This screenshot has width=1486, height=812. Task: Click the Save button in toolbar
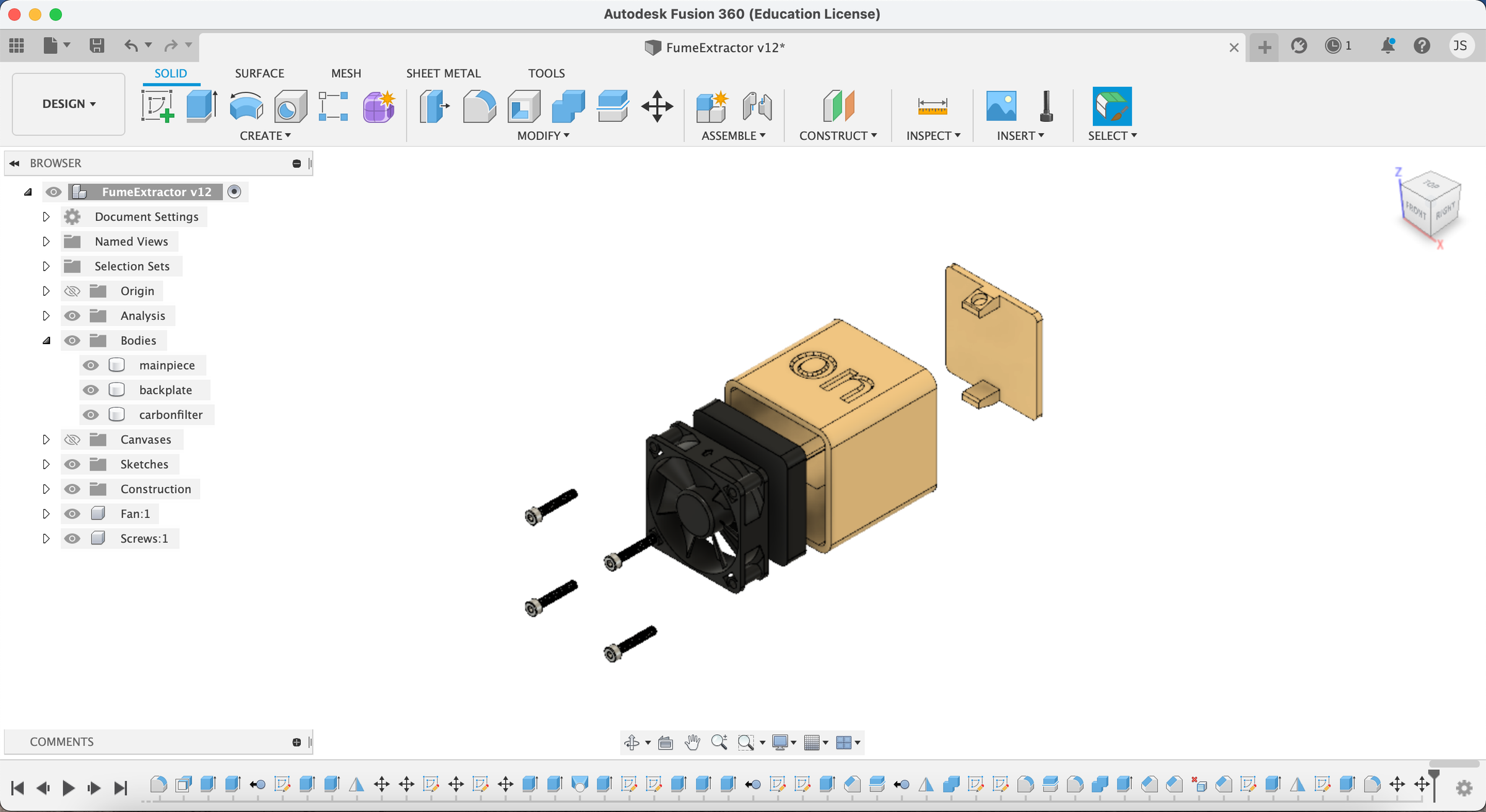tap(97, 45)
